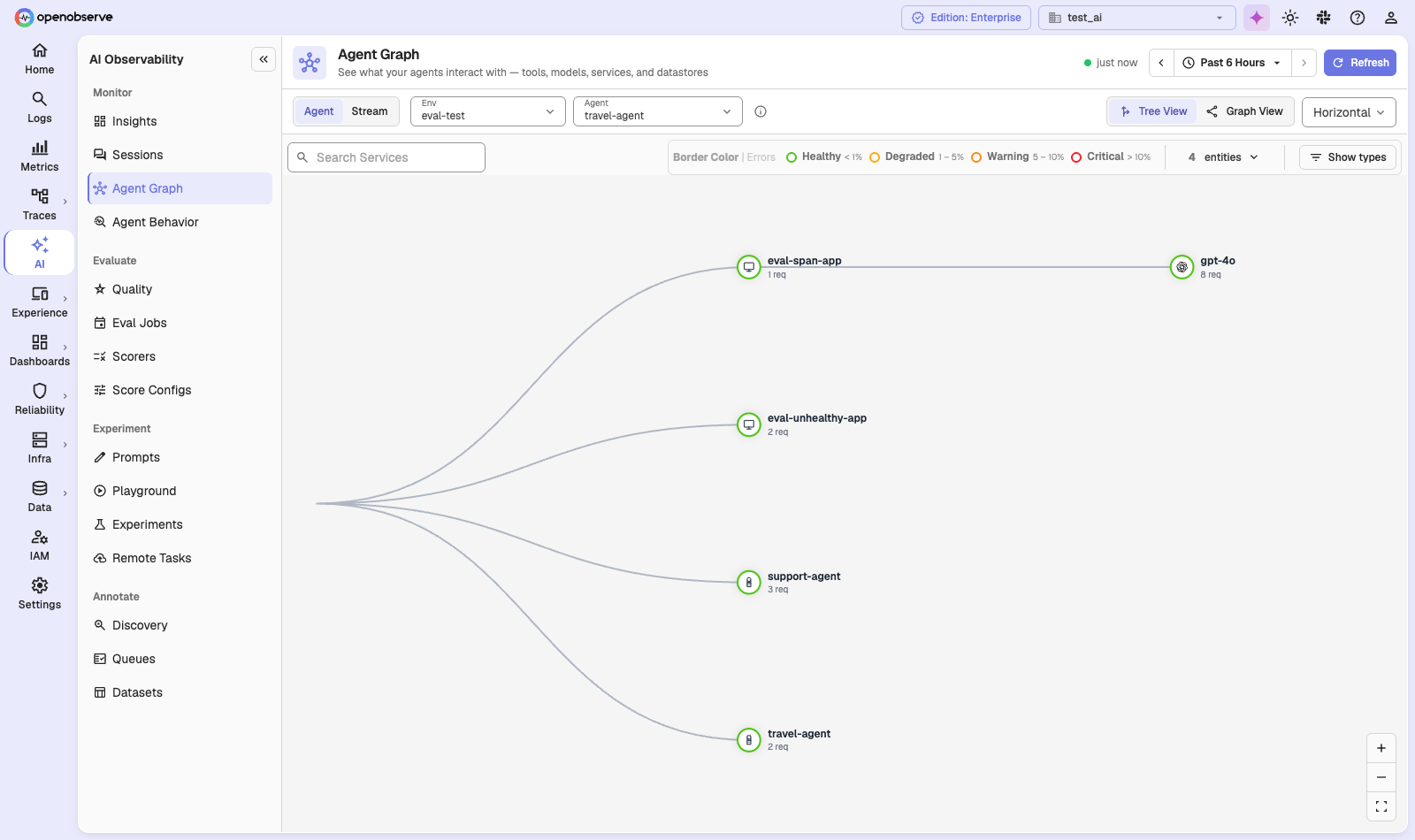
Task: Open Settings in main navigation
Action: tap(40, 594)
